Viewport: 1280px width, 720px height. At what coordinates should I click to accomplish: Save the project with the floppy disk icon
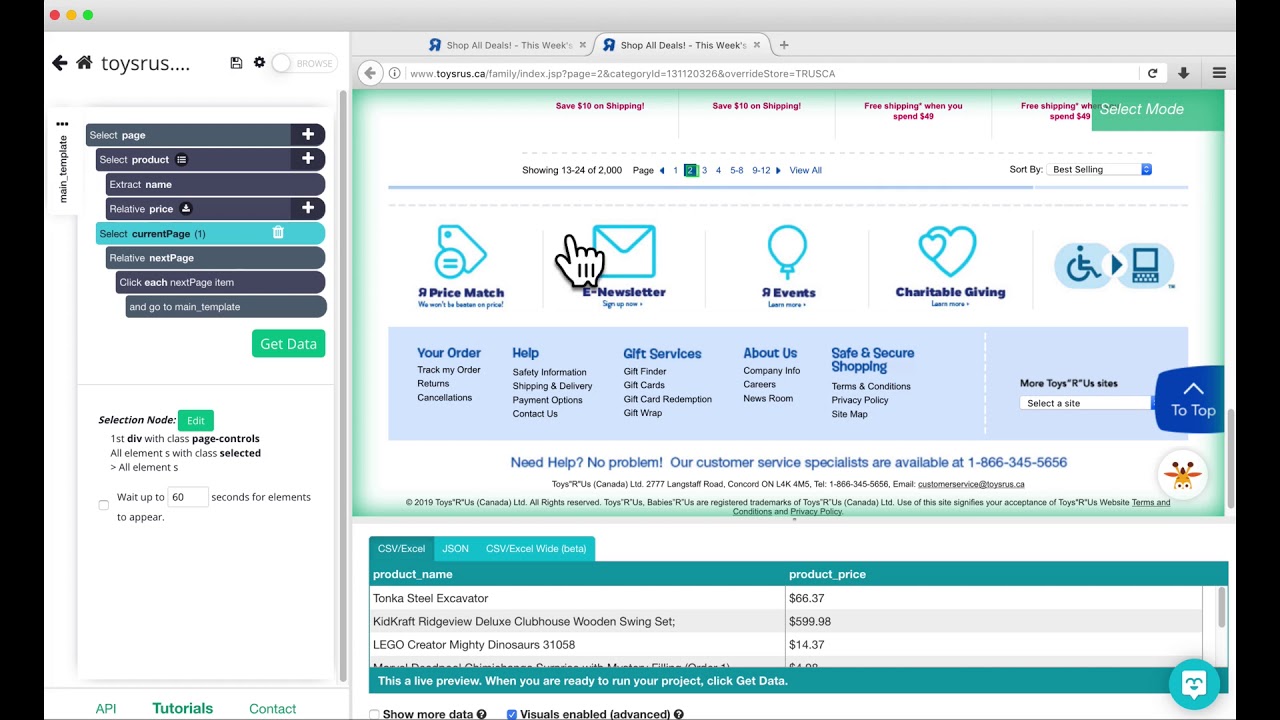(236, 63)
